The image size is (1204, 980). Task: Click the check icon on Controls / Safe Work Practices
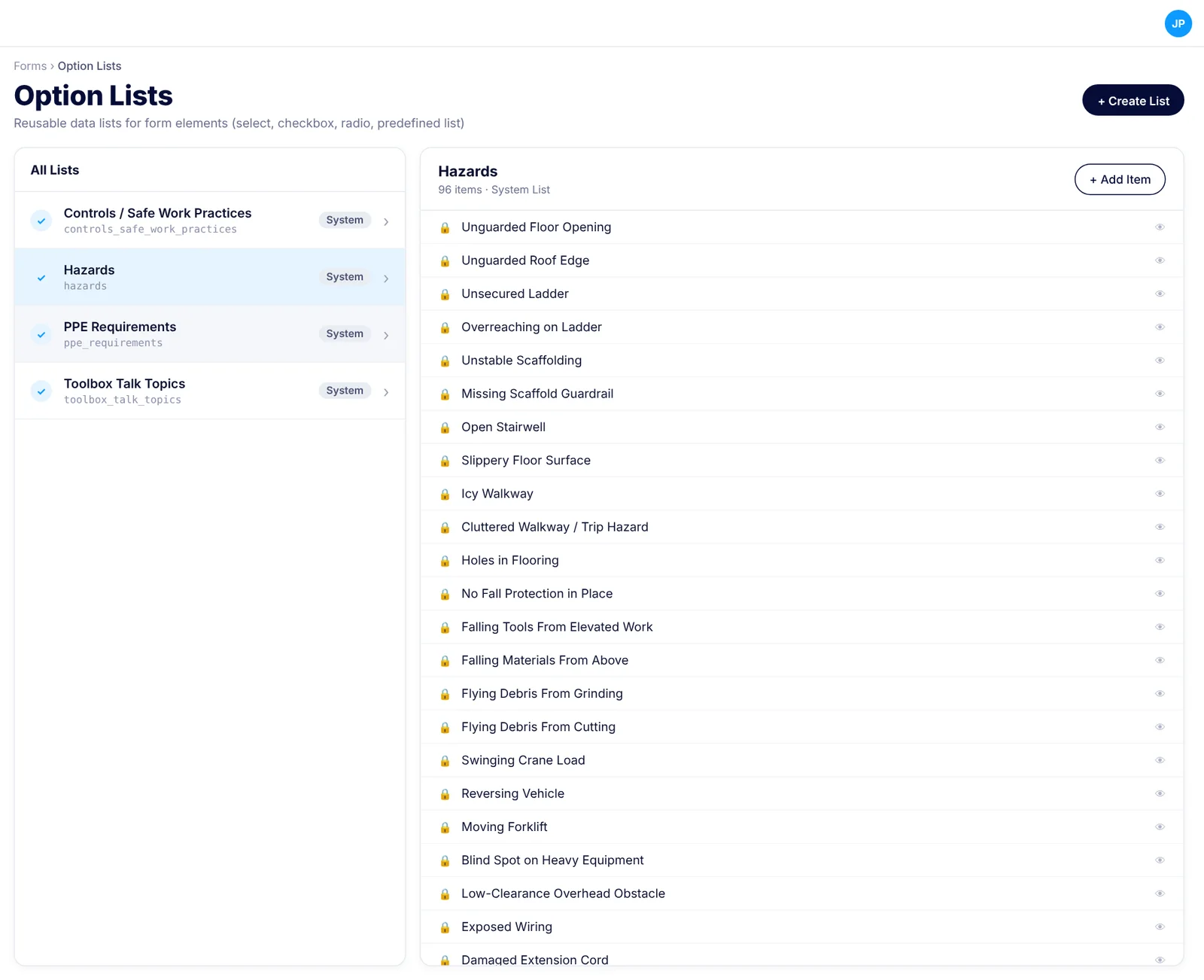pos(41,221)
